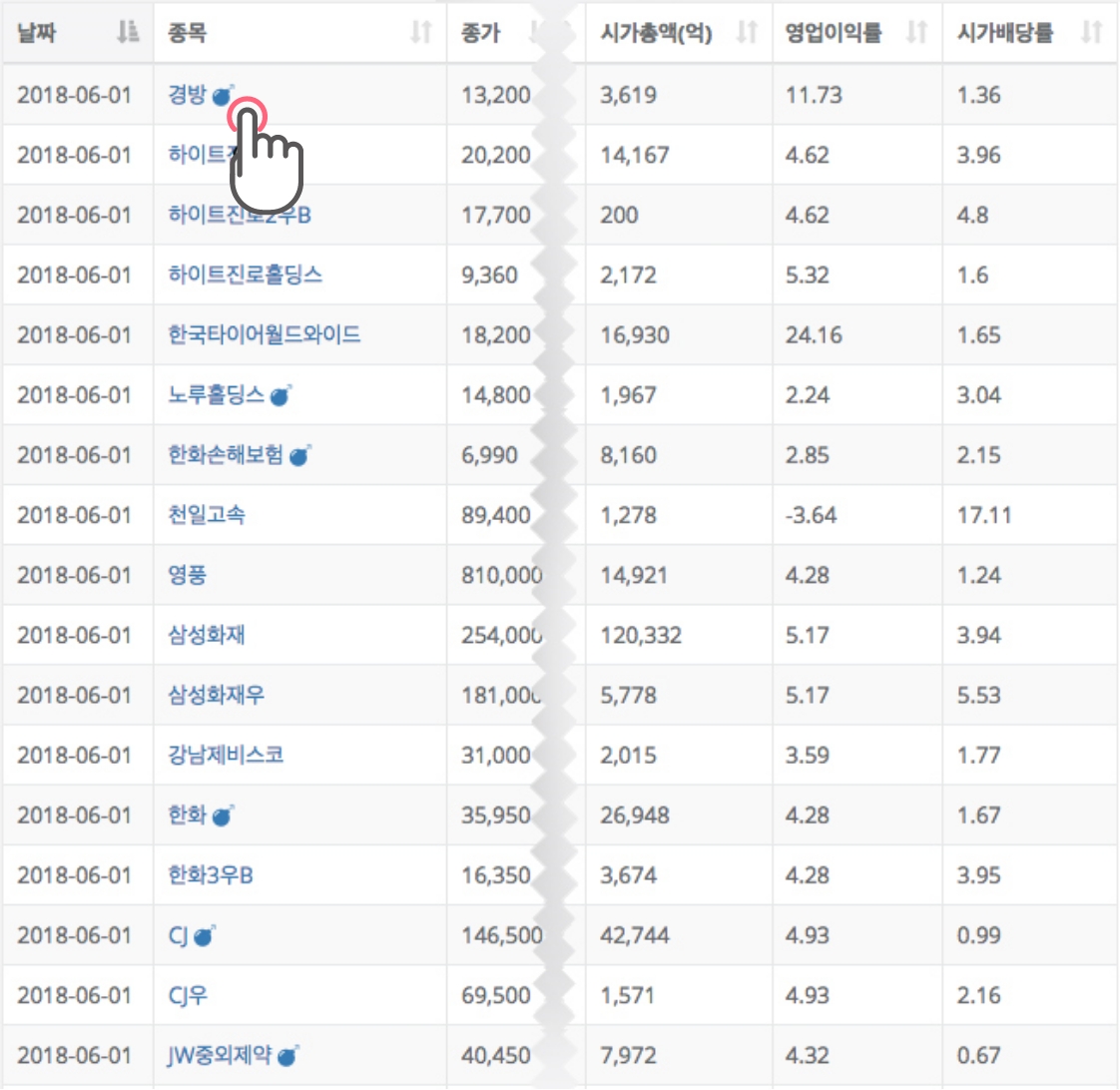
Task: Open the 하이트진로2우B stock link
Action: pyautogui.click(x=240, y=215)
